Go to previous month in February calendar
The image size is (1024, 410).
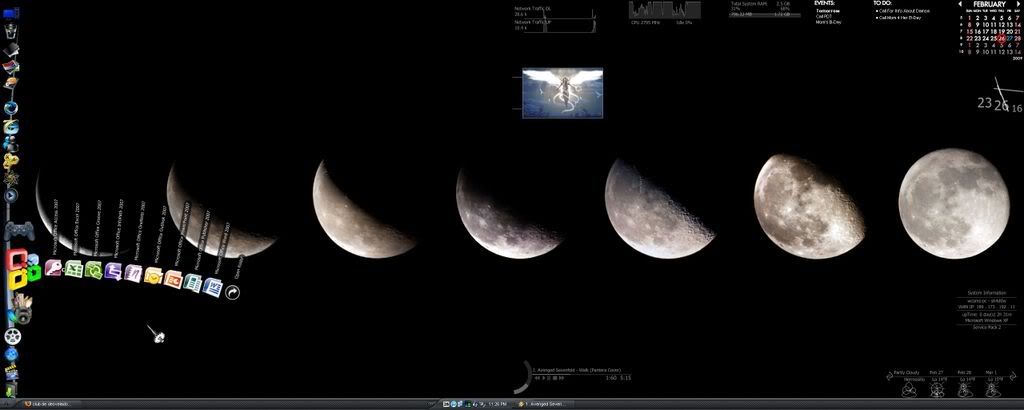[x=961, y=4]
